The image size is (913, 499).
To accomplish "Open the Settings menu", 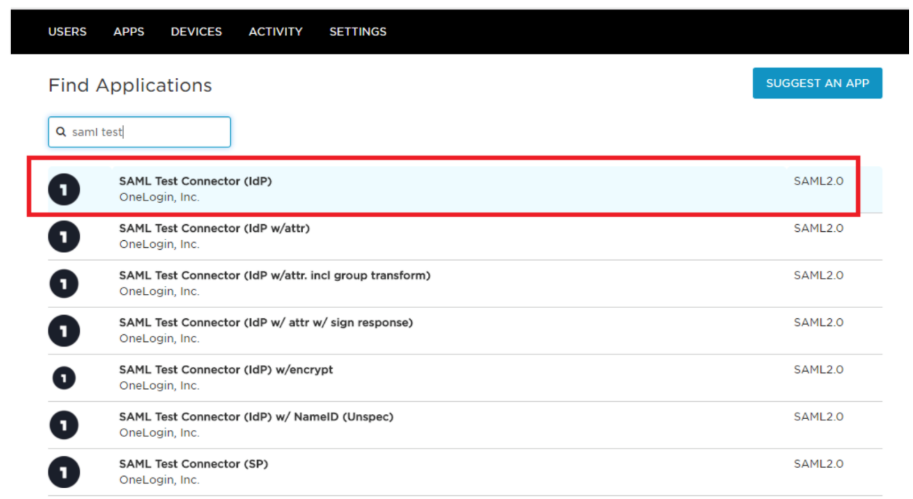I will point(358,32).
